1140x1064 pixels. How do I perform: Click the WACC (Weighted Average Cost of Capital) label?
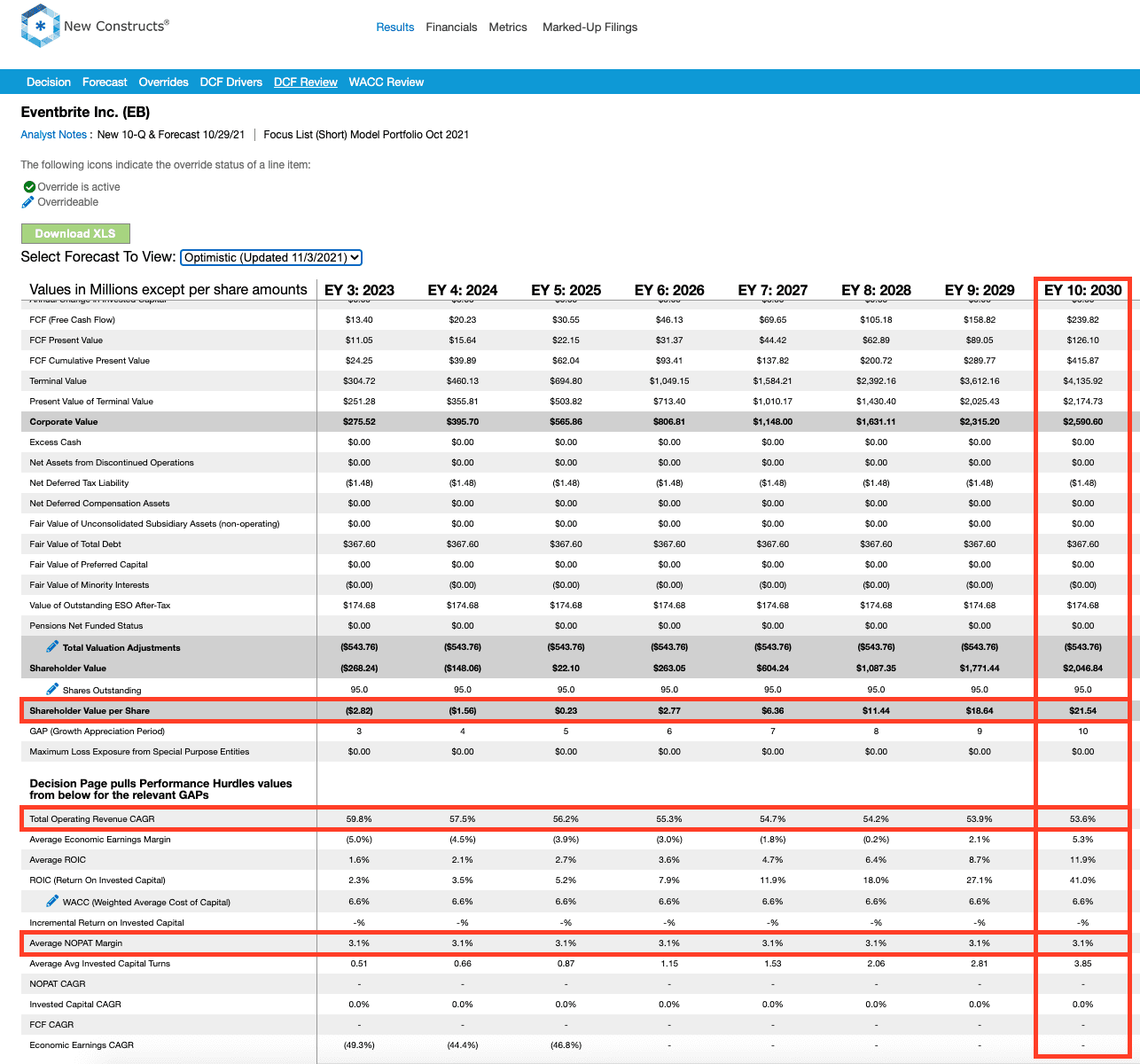click(146, 902)
